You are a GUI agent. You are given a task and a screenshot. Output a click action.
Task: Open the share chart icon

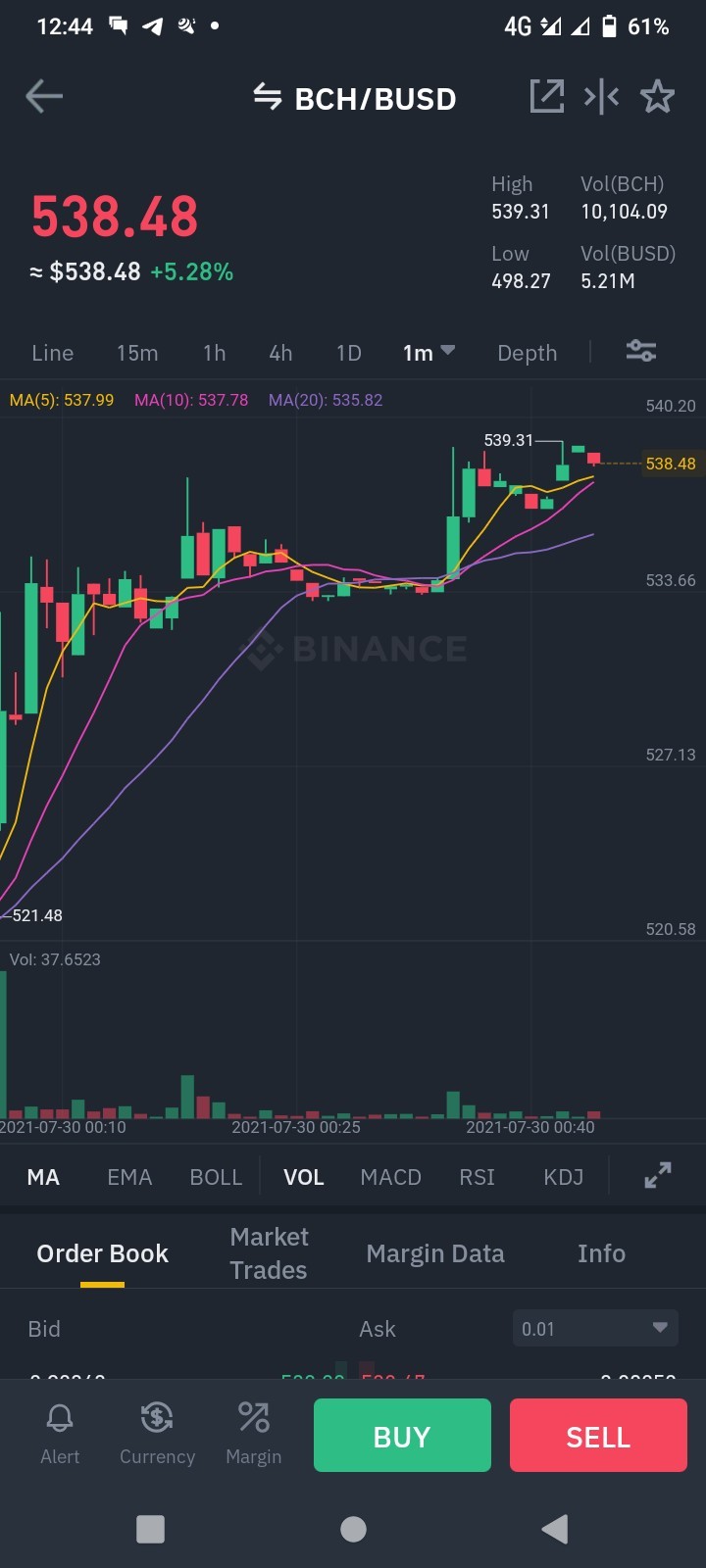pos(546,96)
